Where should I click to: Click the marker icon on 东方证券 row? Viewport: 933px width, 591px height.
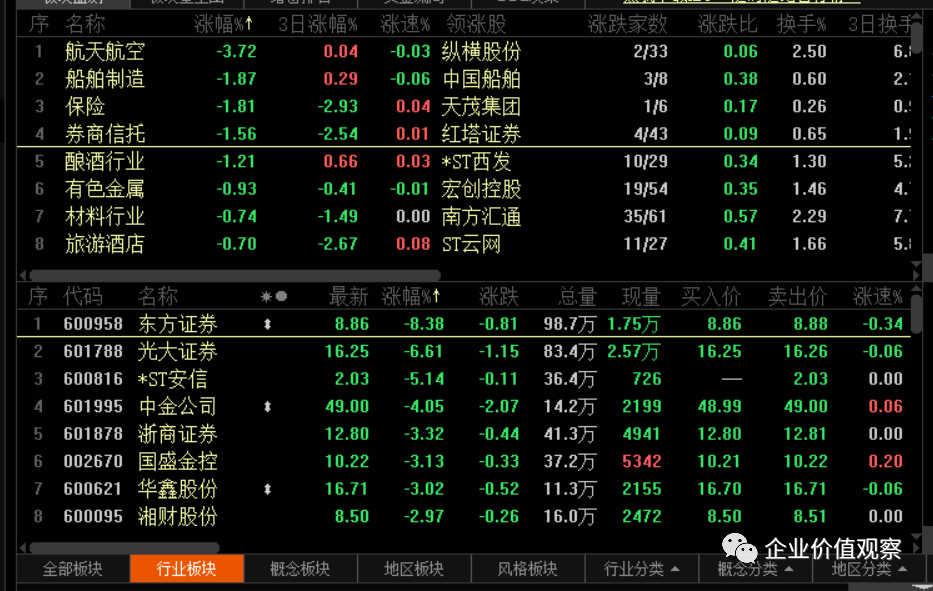coord(268,324)
